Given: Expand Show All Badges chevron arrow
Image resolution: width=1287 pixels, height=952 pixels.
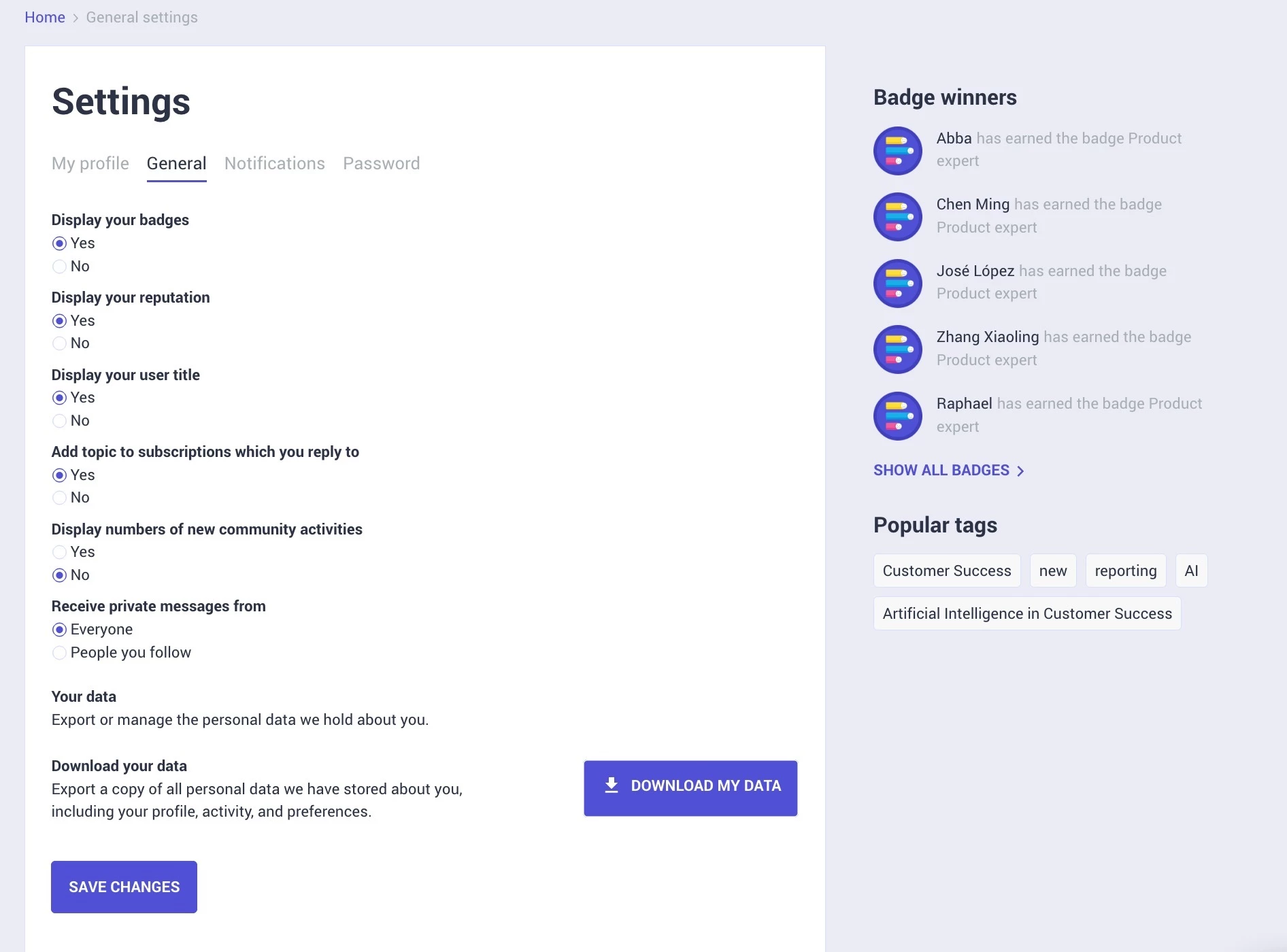Looking at the screenshot, I should (x=1020, y=471).
